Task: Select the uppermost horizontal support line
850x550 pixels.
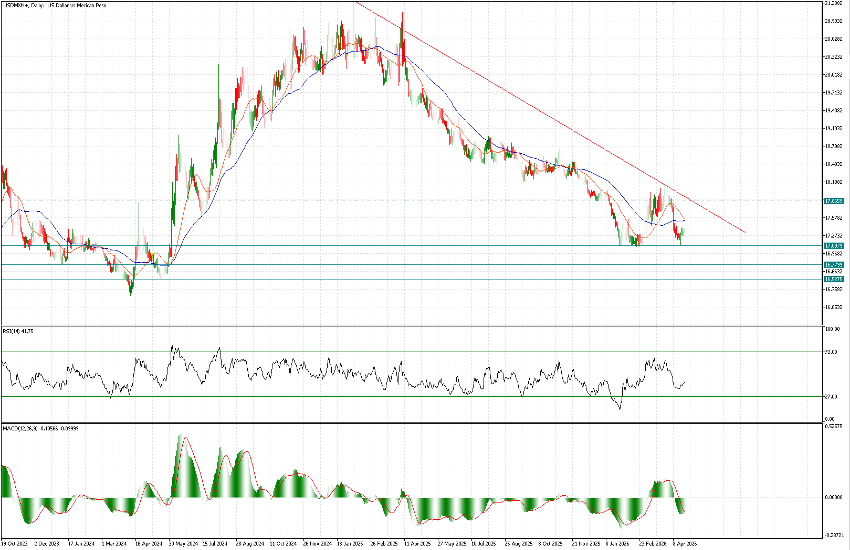Action: 400,245
